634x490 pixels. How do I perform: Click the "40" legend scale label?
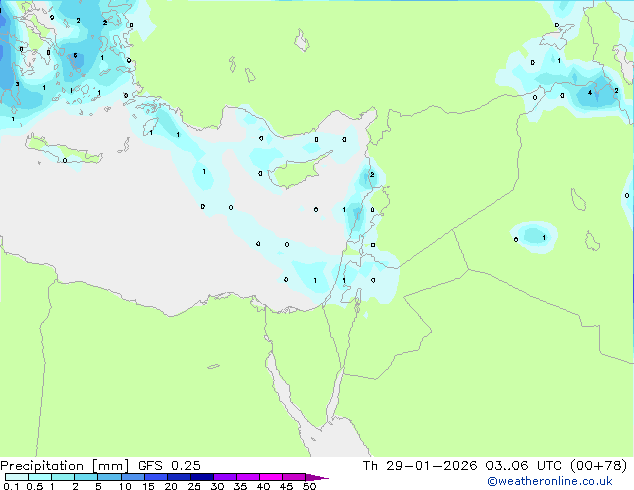click(x=263, y=486)
